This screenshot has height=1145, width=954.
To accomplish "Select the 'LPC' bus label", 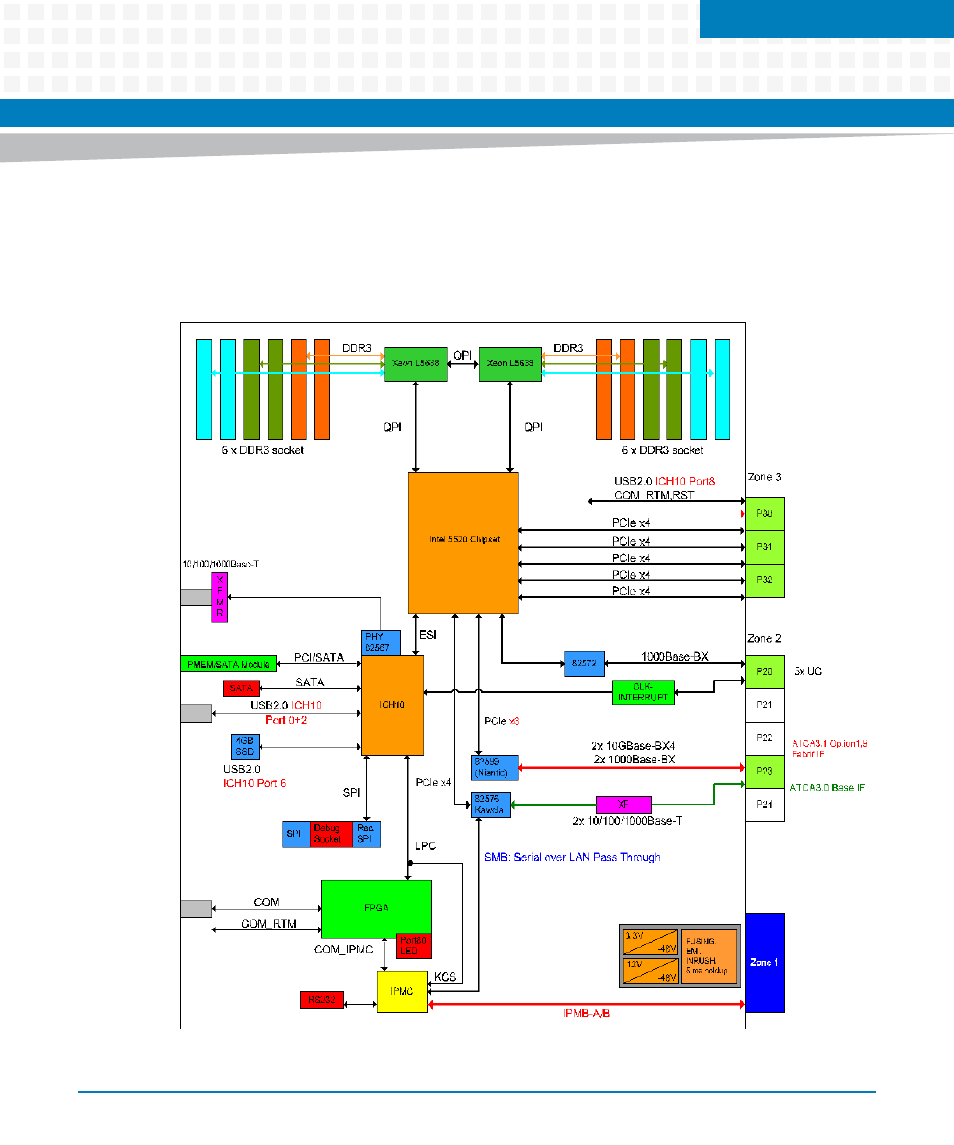I will tap(426, 846).
